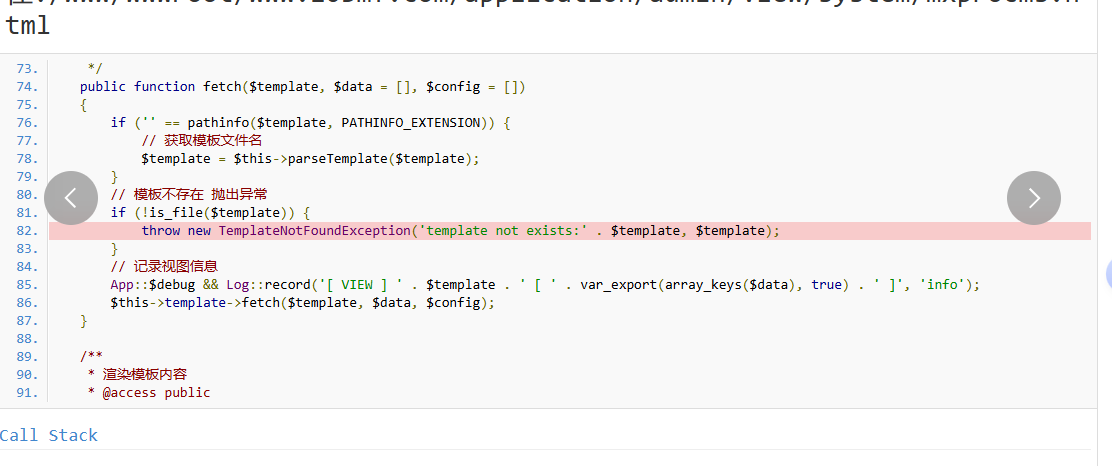Click the '模板不存在 抛出异常' comment
This screenshot has width=1112, height=466.
pyautogui.click(x=188, y=195)
